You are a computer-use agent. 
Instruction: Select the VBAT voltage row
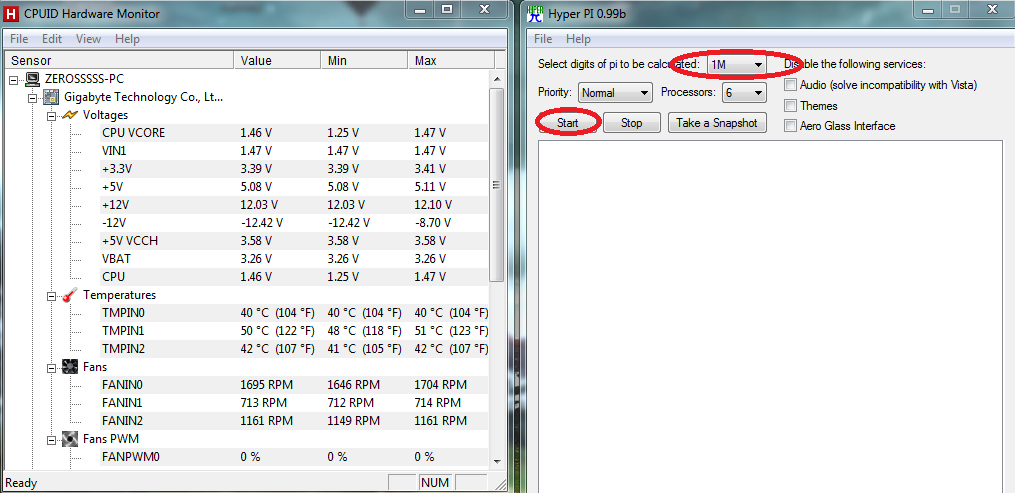tap(295, 259)
